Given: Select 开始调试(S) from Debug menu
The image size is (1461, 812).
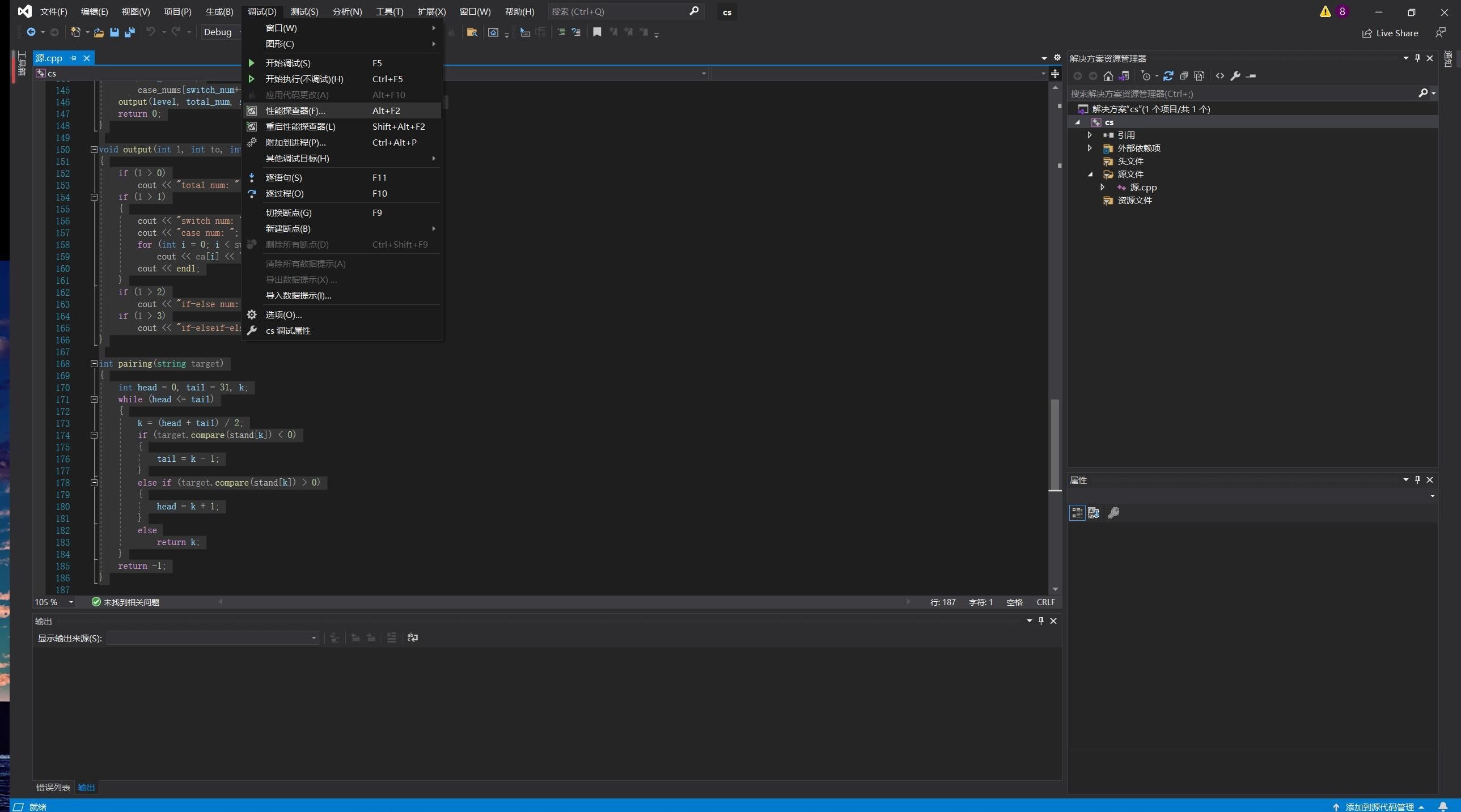Looking at the screenshot, I should point(288,63).
